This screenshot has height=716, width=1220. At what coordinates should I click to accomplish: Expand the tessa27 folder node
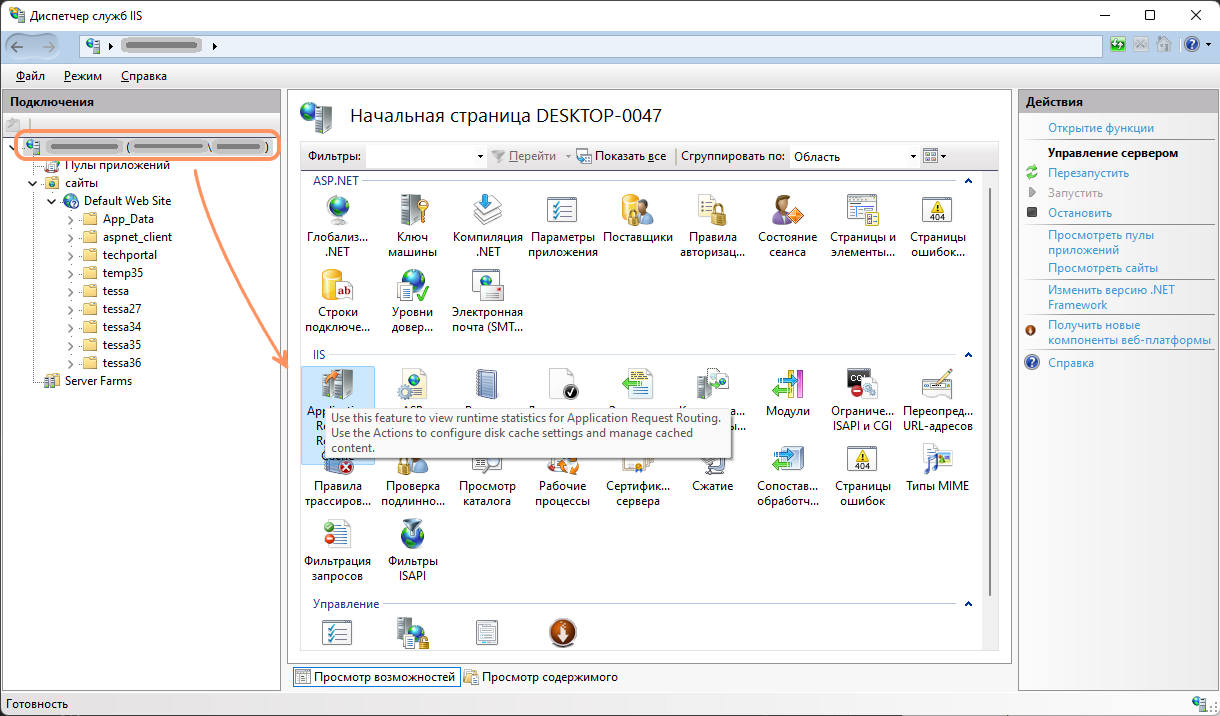[x=71, y=309]
